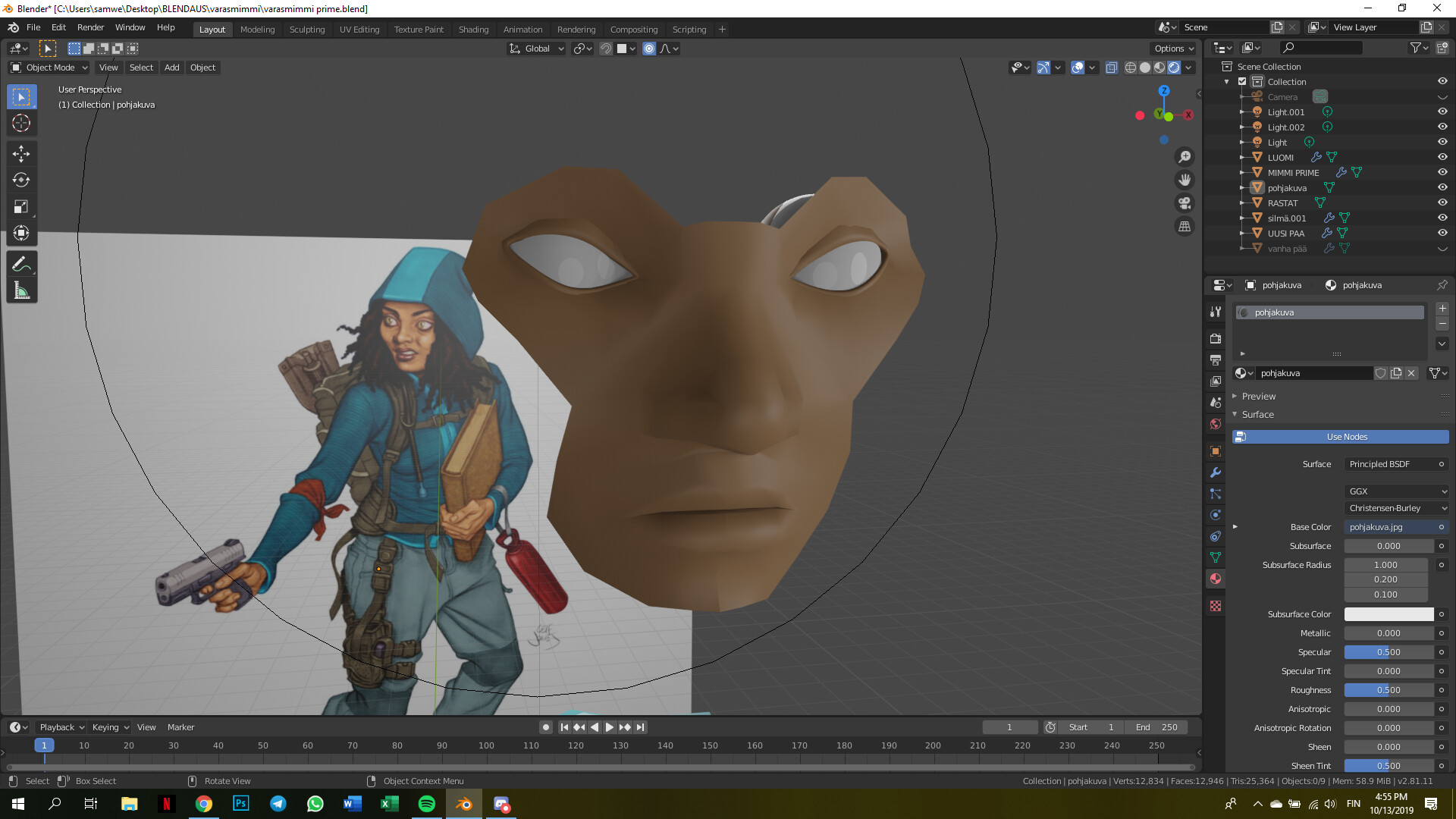Select the Move tool in the left toolbar

click(x=21, y=154)
